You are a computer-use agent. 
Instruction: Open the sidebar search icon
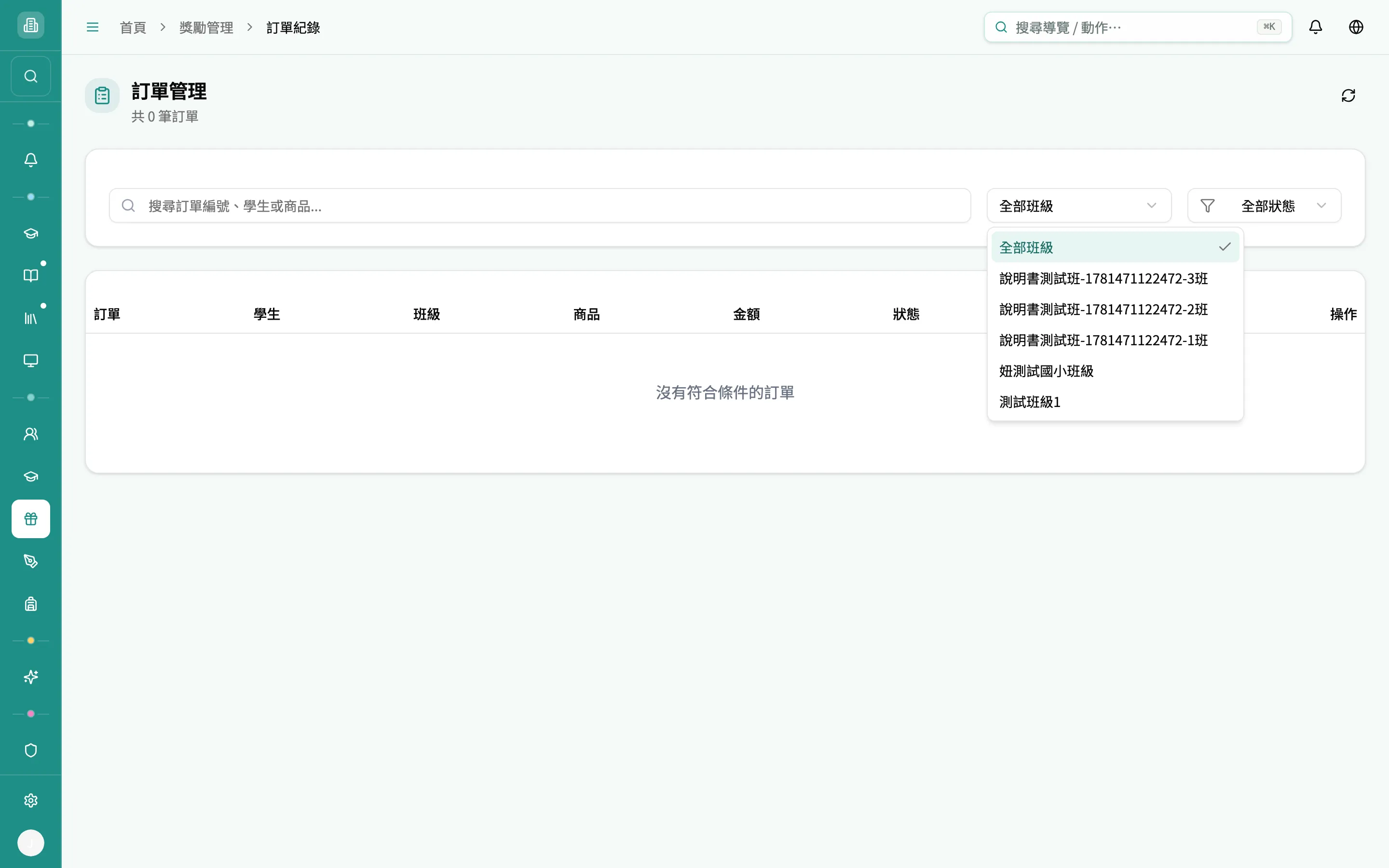coord(30,76)
